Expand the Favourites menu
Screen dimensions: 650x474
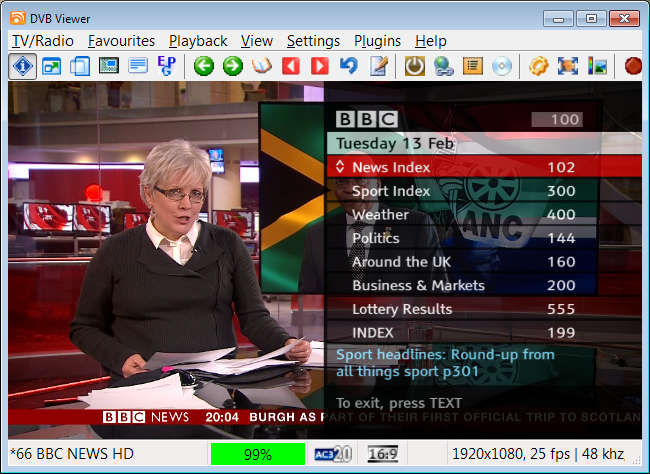coord(121,41)
